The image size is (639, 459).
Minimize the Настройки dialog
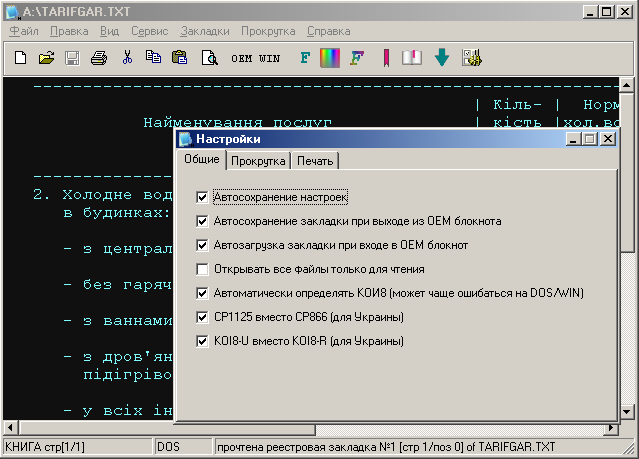pos(573,139)
